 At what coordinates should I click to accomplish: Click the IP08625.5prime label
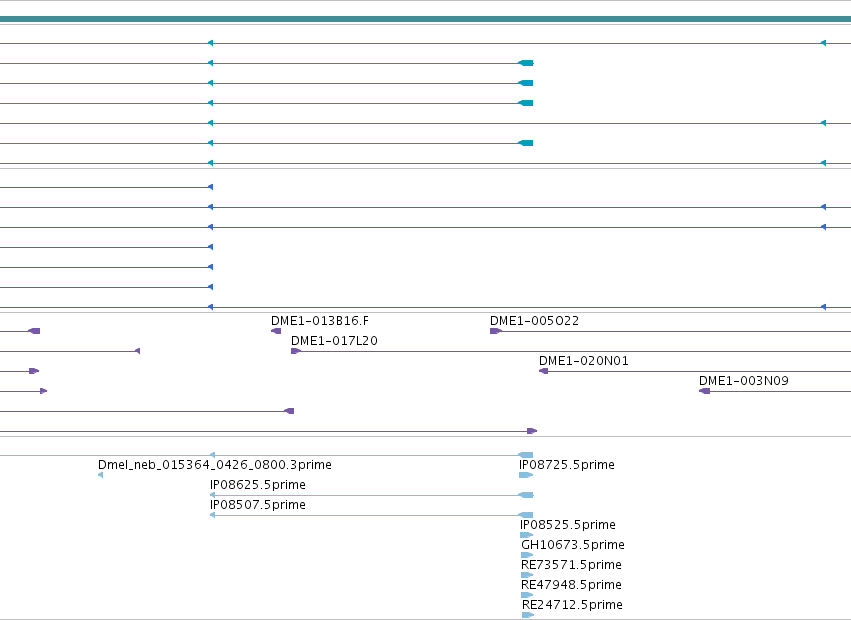tap(258, 485)
